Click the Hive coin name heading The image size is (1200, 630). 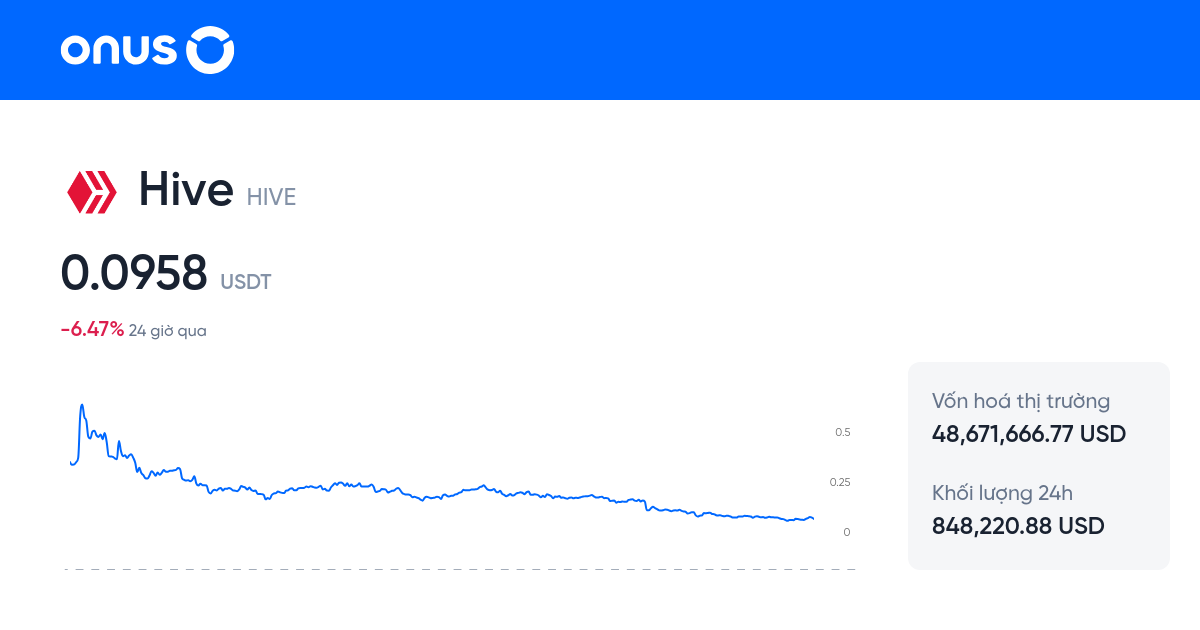click(186, 189)
